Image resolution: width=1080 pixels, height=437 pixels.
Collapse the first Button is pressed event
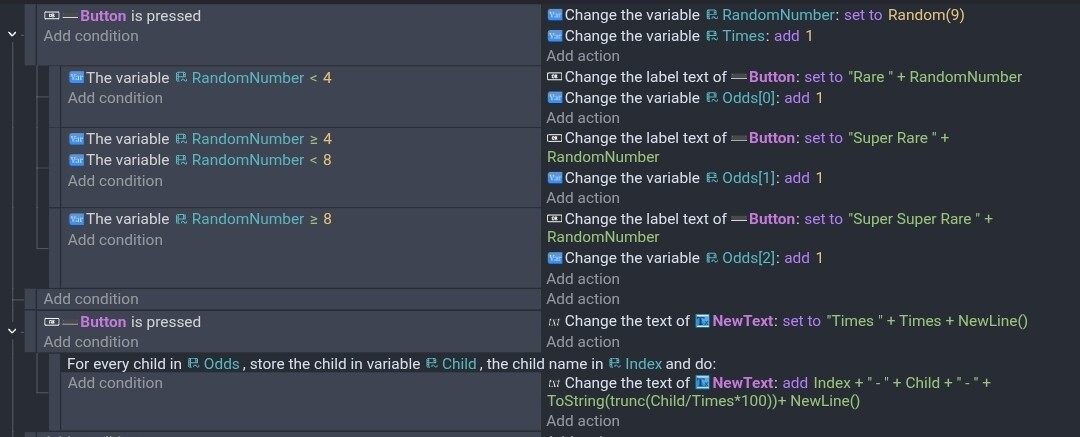pos(11,34)
